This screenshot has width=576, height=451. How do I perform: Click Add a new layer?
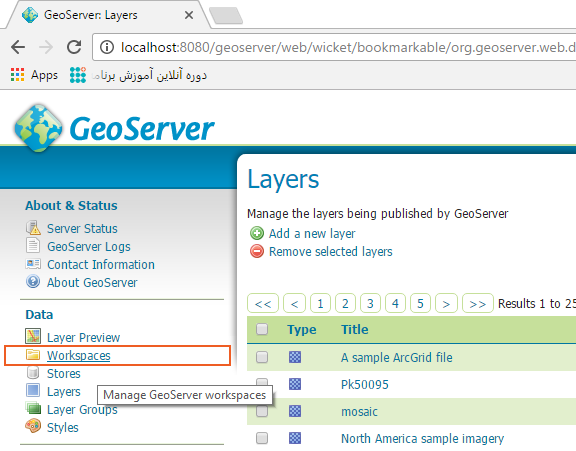coord(312,233)
